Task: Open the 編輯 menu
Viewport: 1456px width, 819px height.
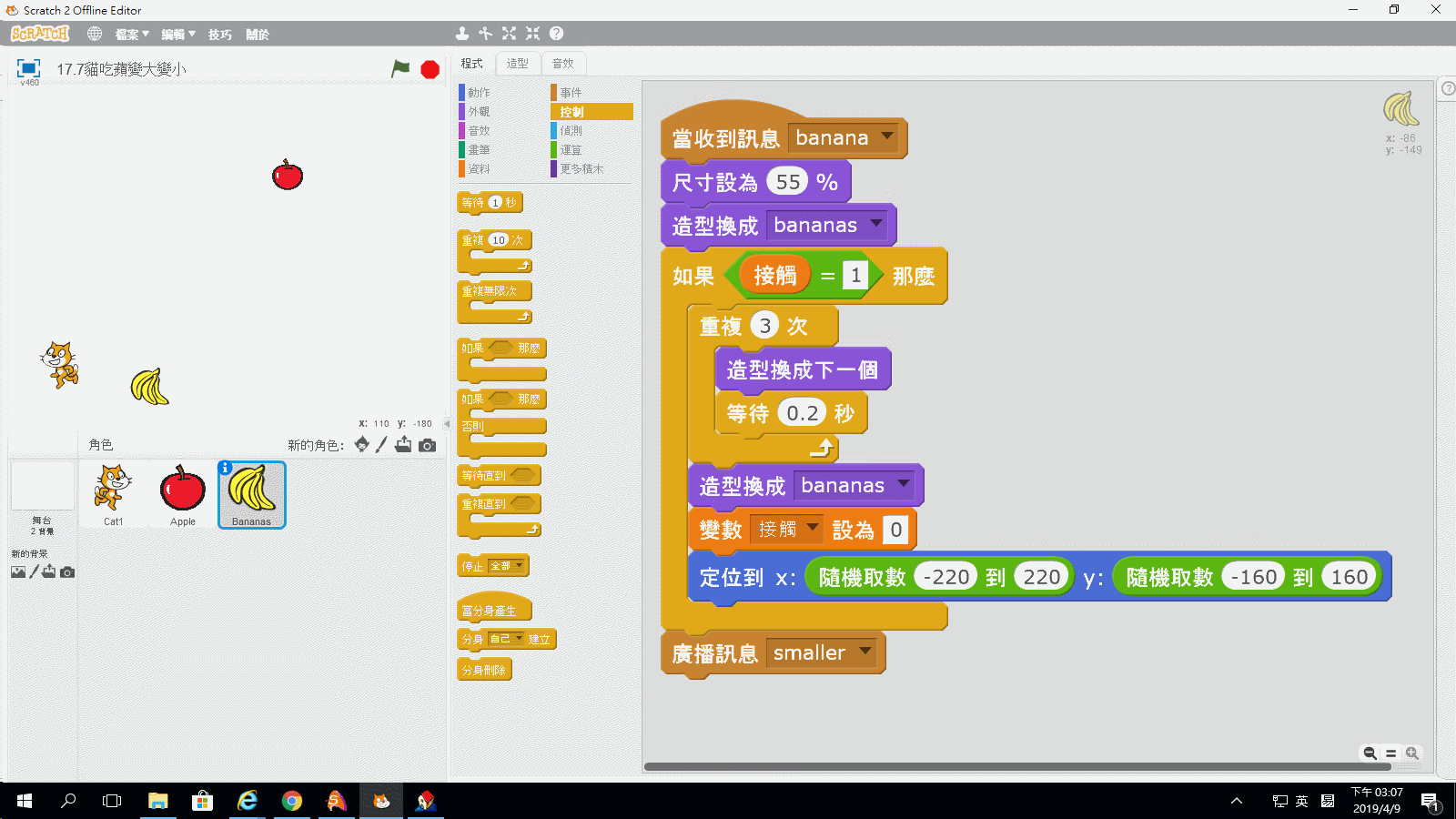Action: point(178,35)
